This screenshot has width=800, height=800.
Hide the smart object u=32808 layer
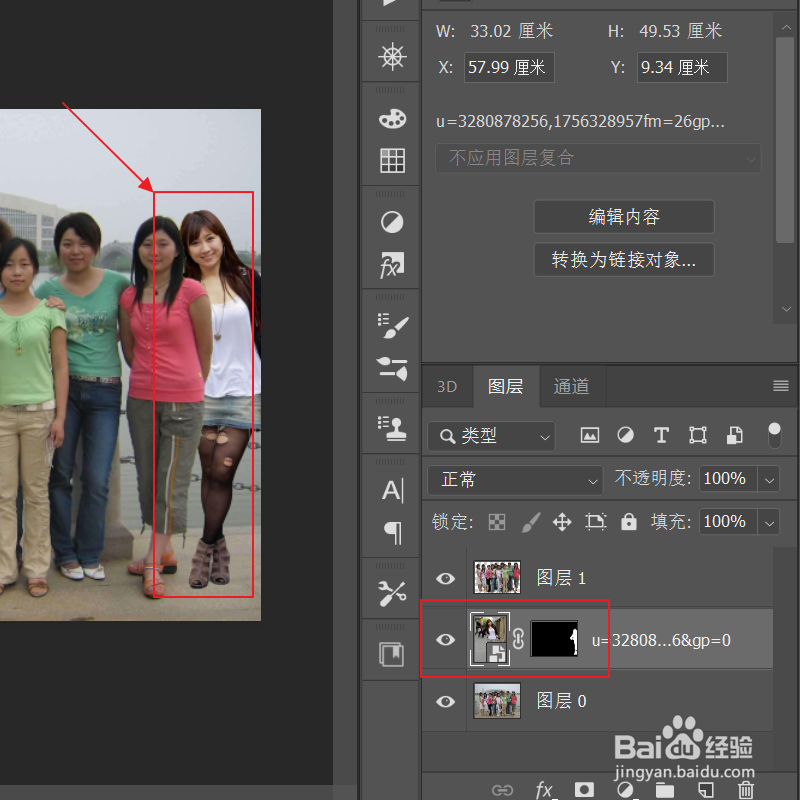click(445, 639)
